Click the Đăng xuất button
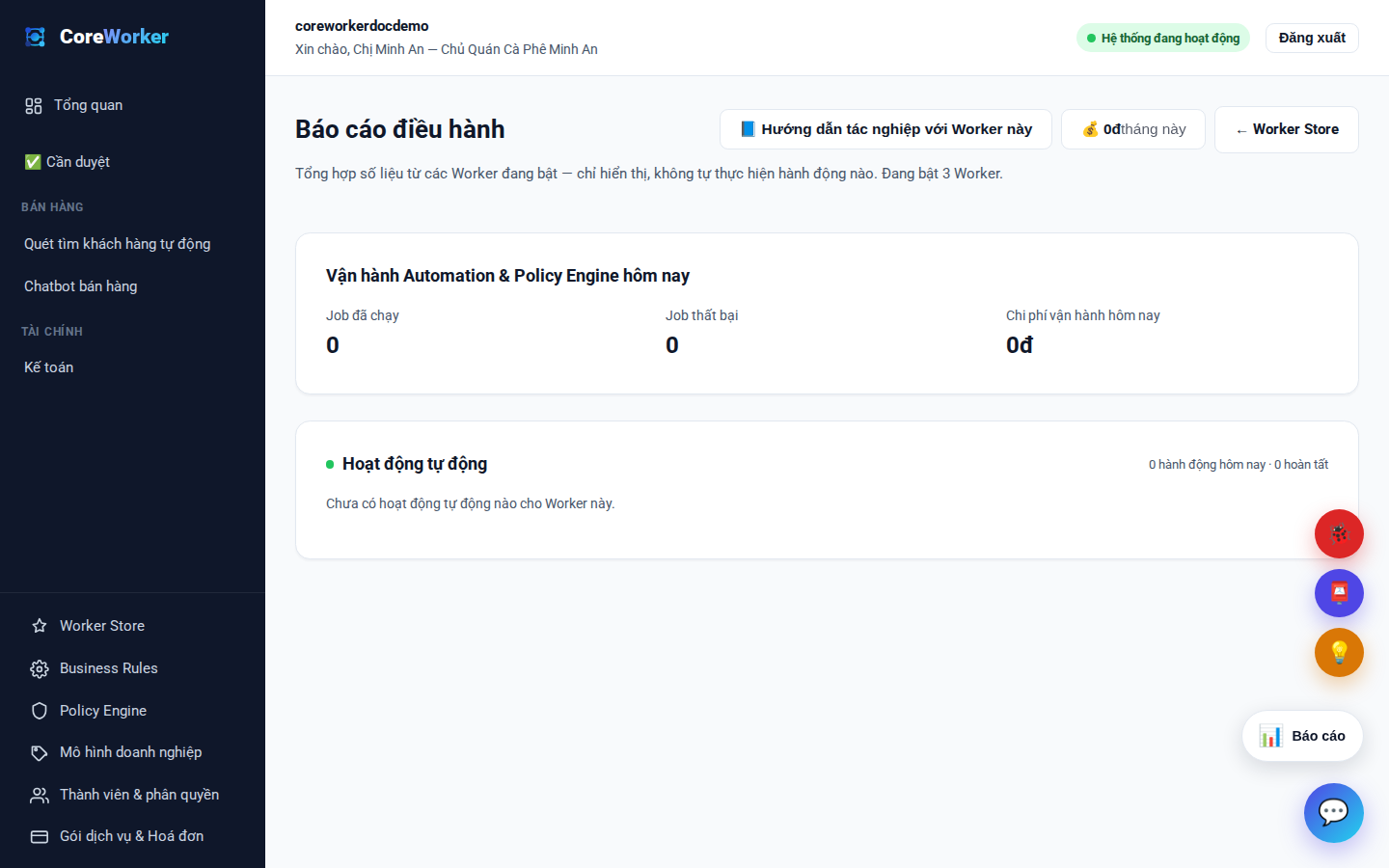The height and width of the screenshot is (868, 1389). (x=1312, y=38)
